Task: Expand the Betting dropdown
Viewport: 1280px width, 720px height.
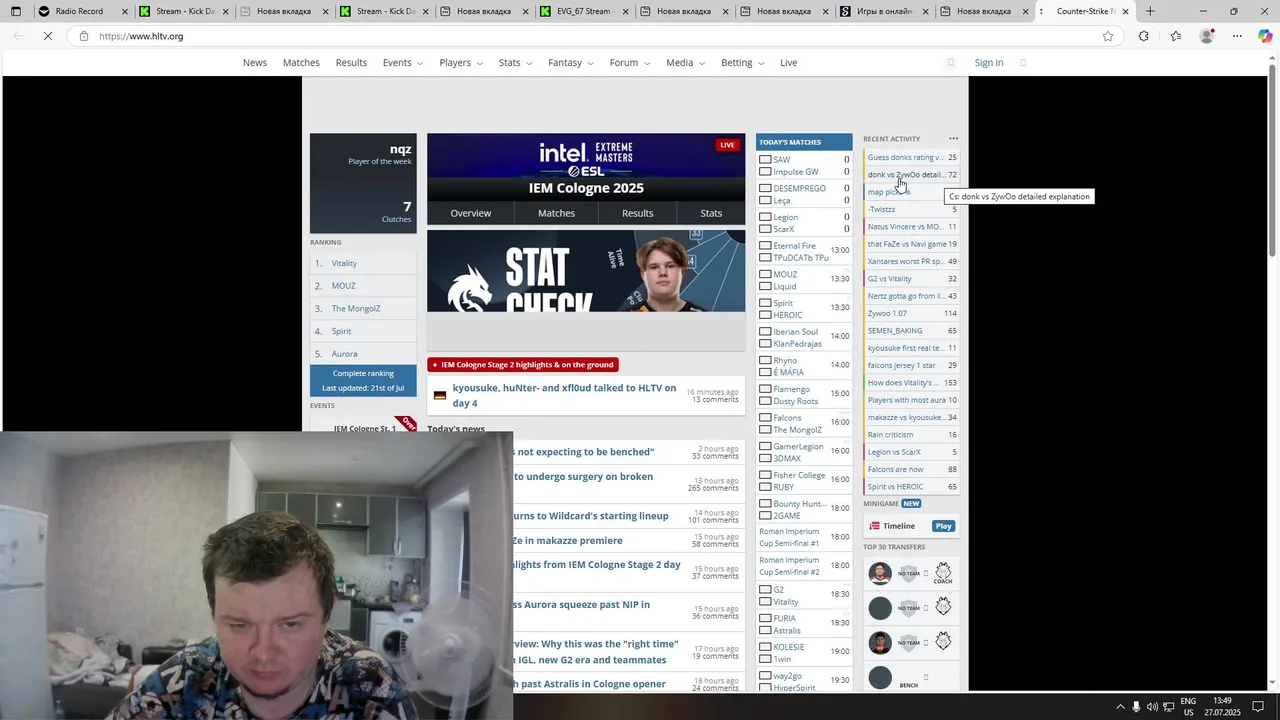Action: (743, 62)
